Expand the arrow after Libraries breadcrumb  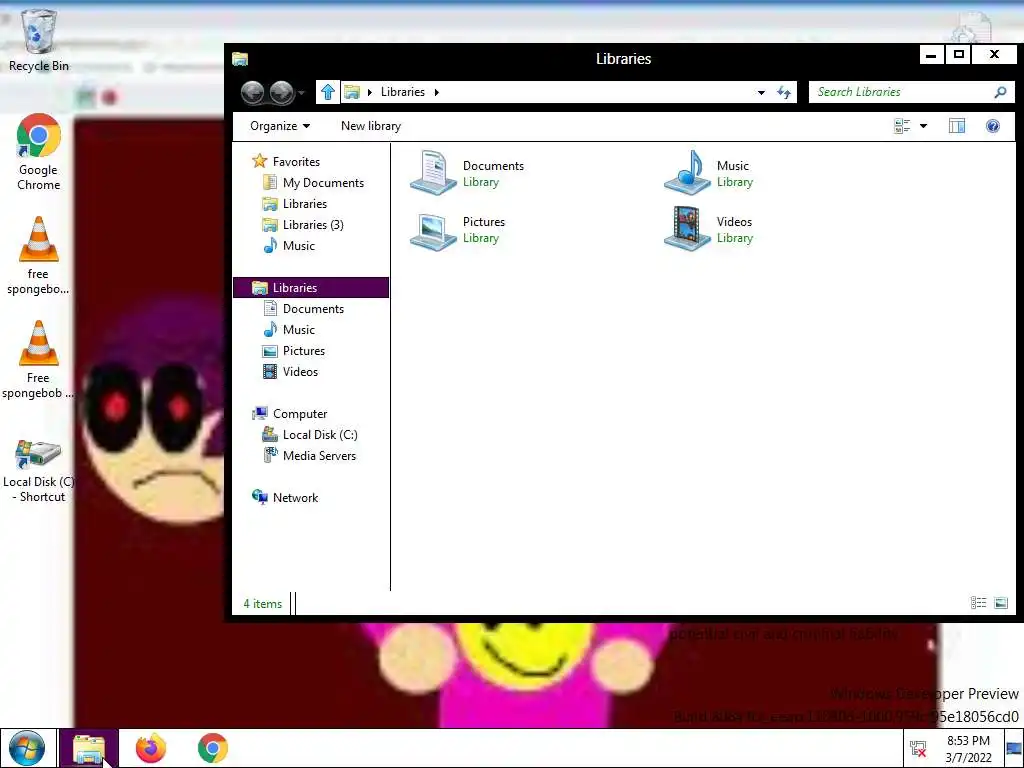coord(436,92)
